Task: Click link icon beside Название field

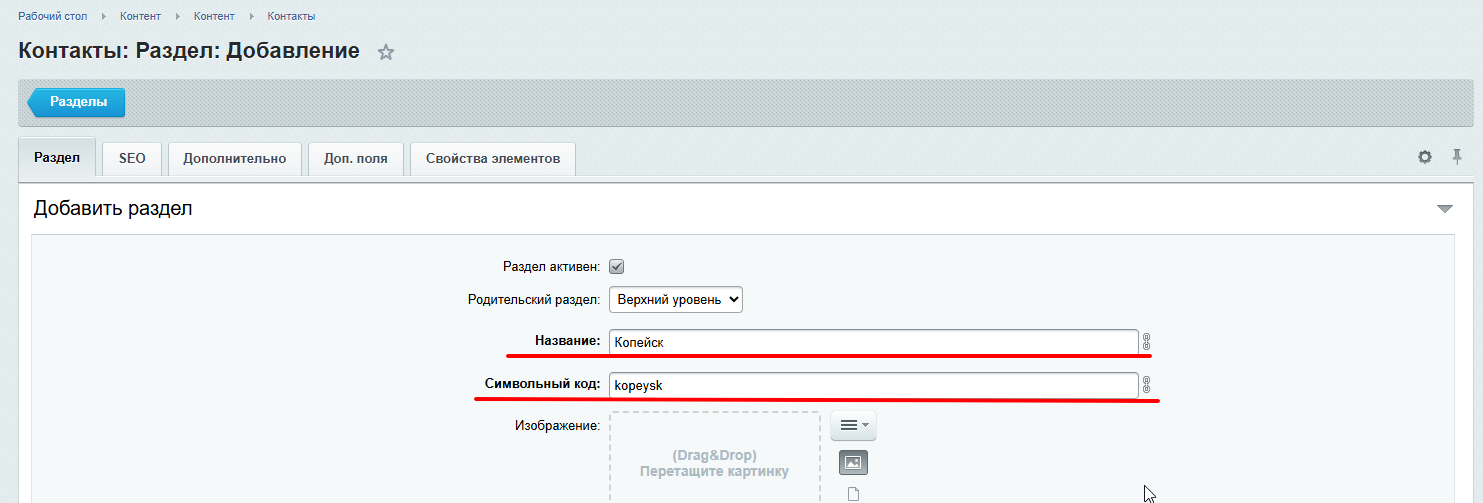Action: (x=1147, y=341)
